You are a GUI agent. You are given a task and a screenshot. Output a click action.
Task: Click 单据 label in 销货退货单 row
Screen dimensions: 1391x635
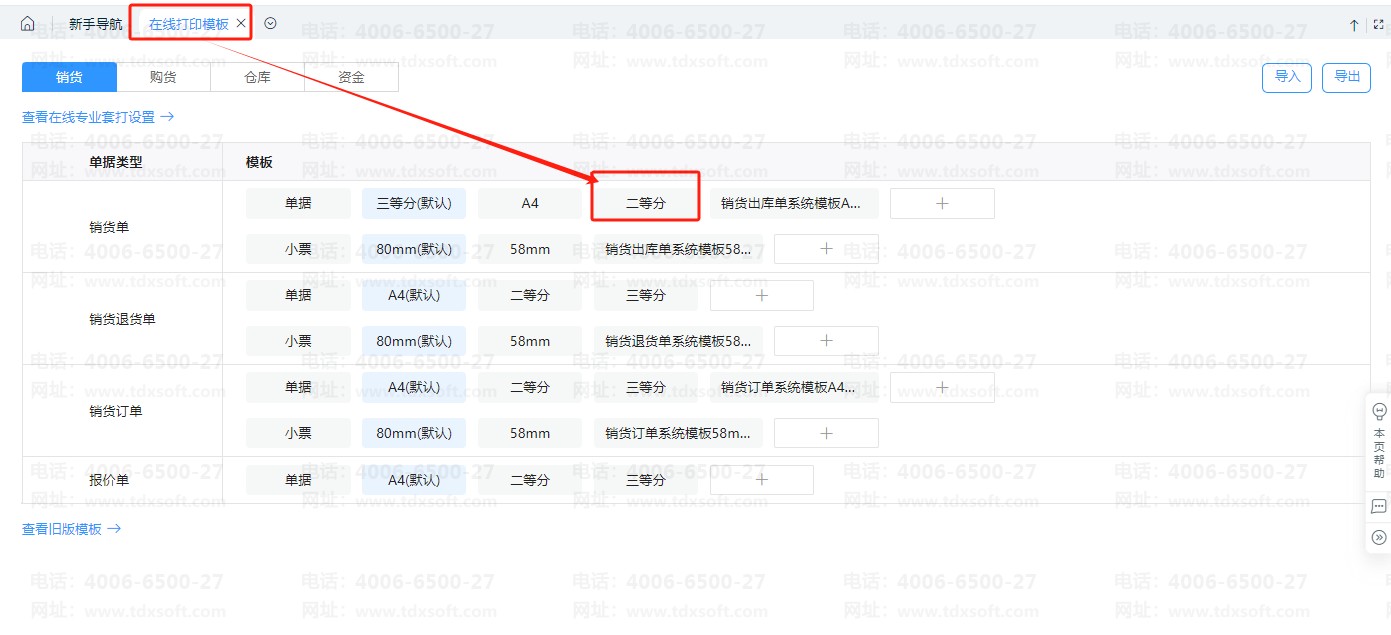[x=298, y=295]
